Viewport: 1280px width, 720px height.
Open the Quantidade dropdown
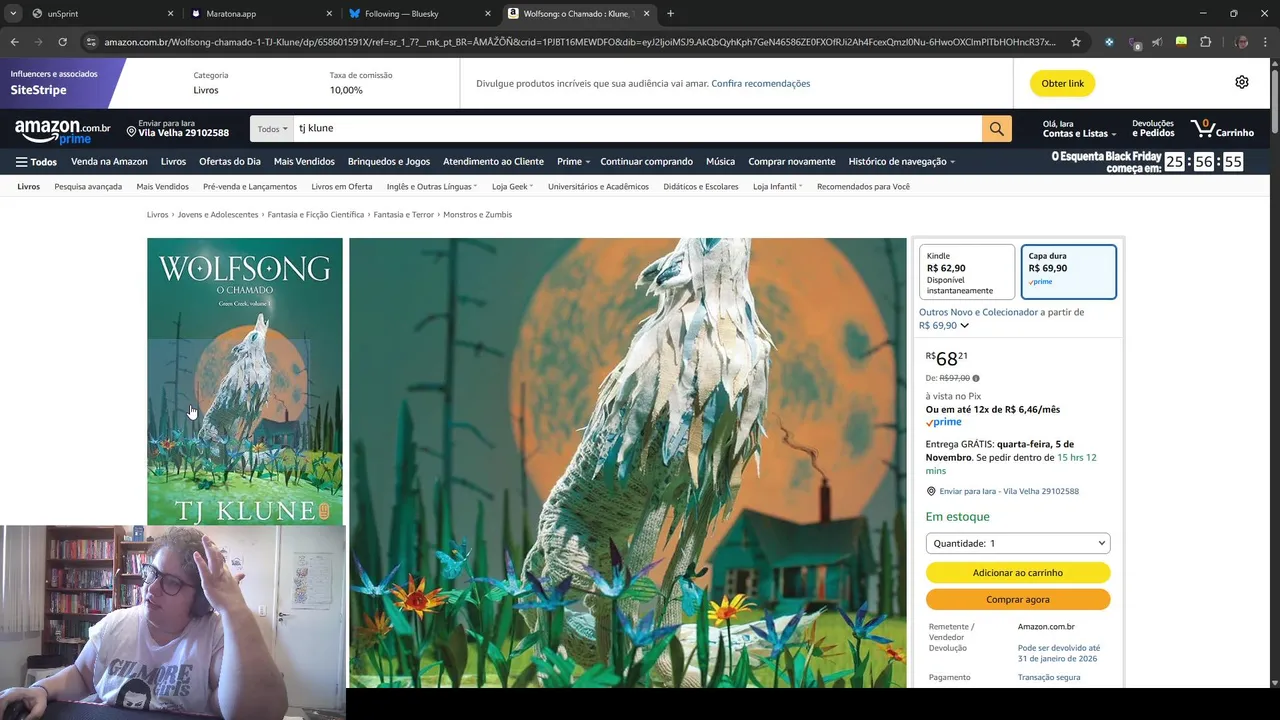1018,543
